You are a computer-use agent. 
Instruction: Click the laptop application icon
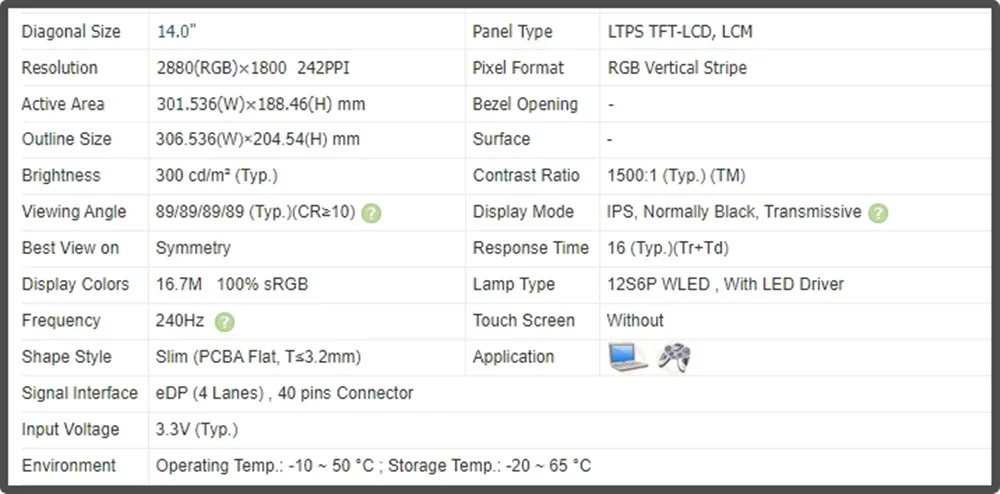coord(628,357)
